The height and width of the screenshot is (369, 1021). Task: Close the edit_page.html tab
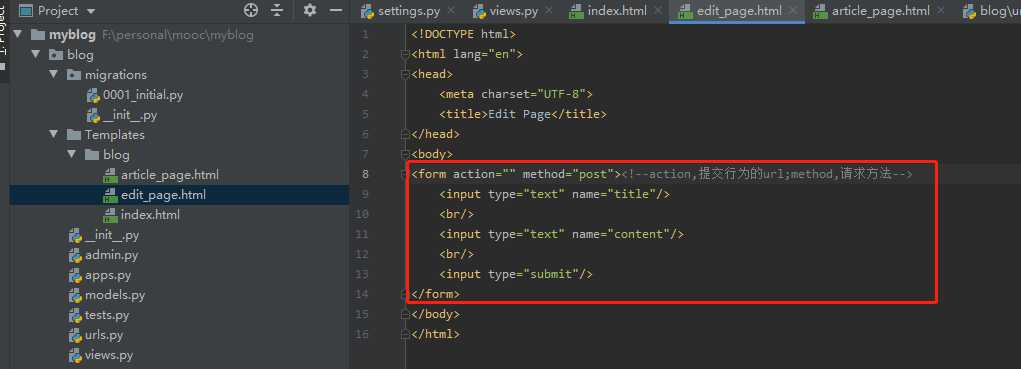click(x=792, y=11)
